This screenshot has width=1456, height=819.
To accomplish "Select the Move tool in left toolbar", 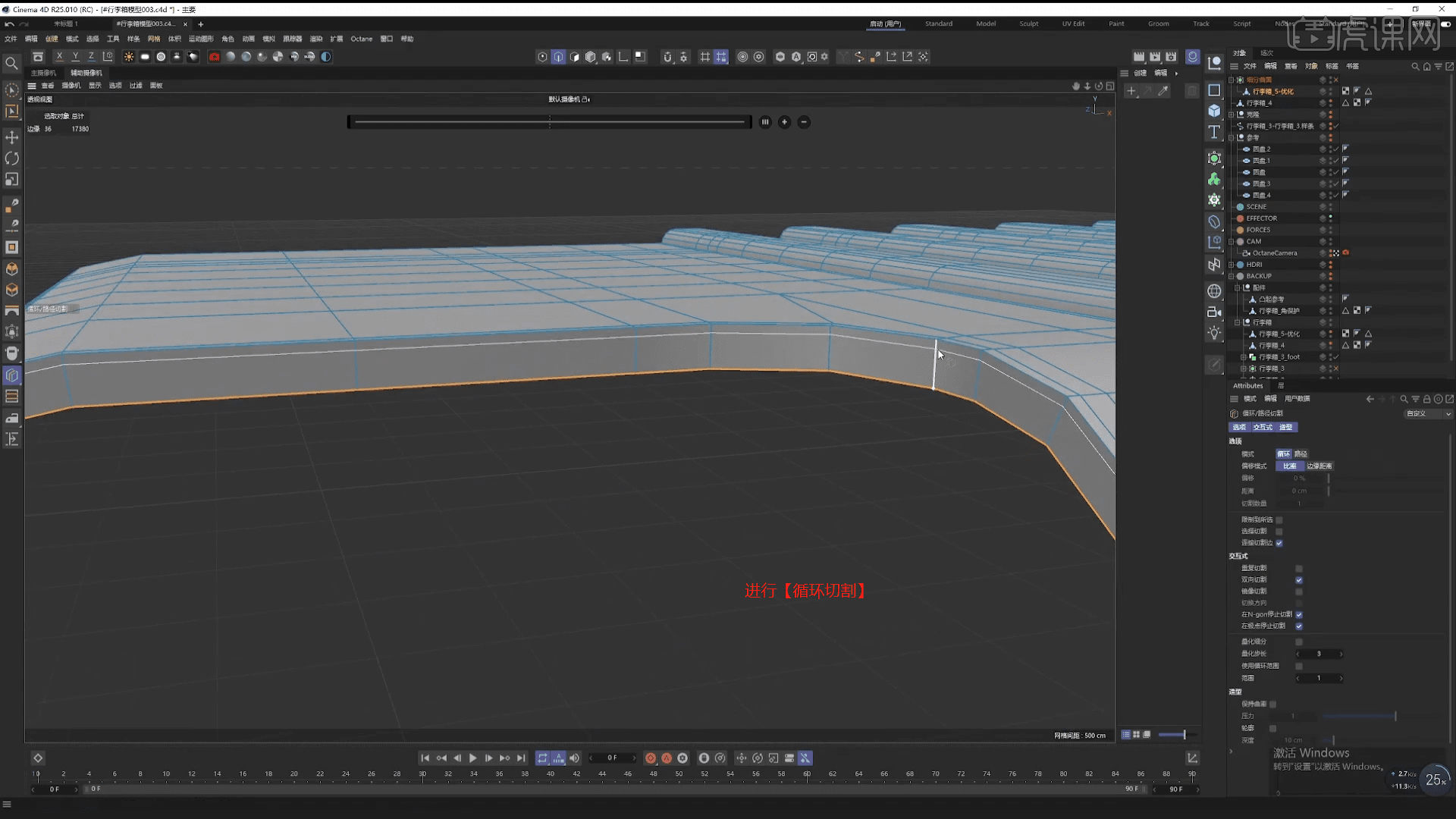I will 12,137.
